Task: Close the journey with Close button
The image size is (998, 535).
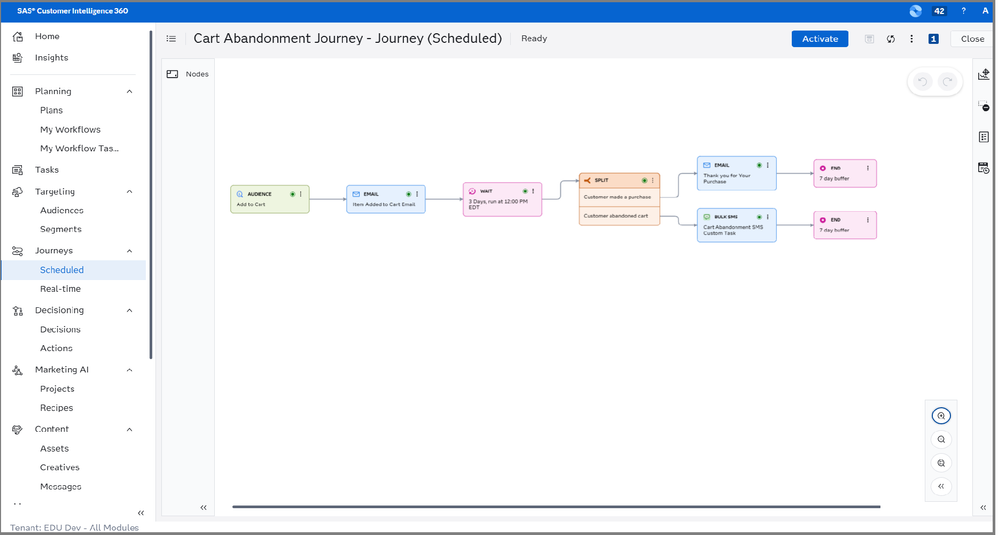Action: (x=972, y=39)
